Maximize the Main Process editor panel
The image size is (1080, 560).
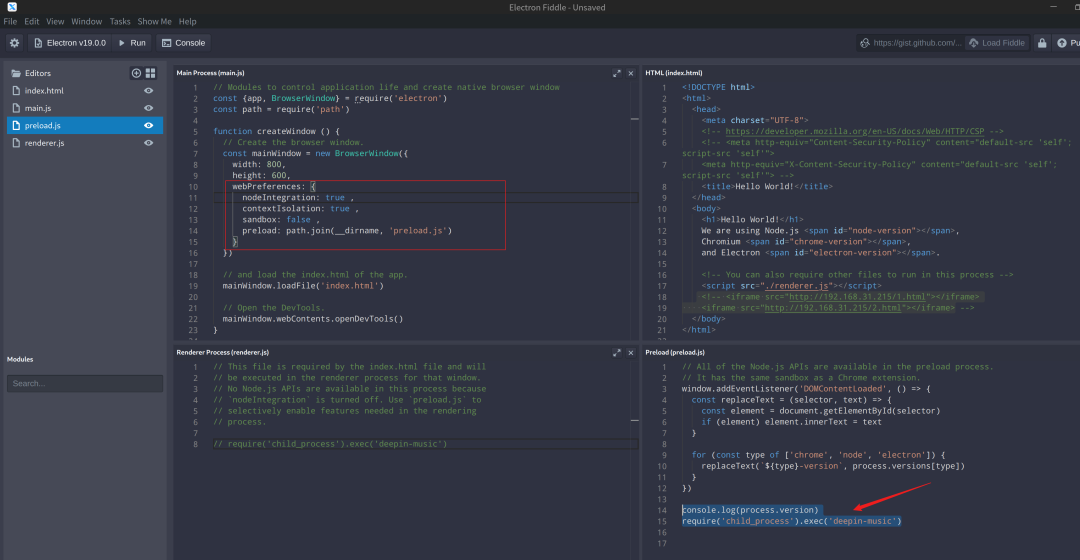(617, 73)
